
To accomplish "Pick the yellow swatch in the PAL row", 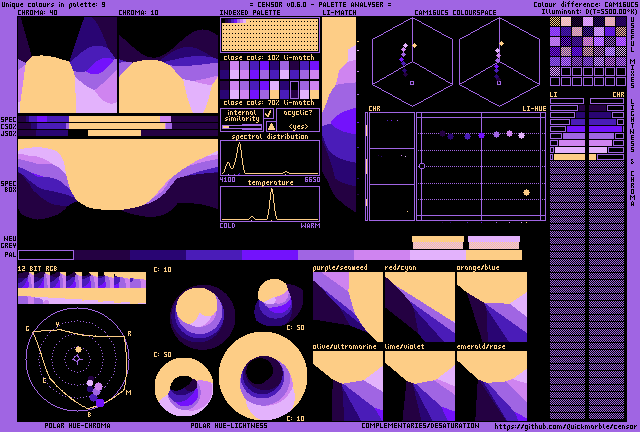I will click(494, 255).
